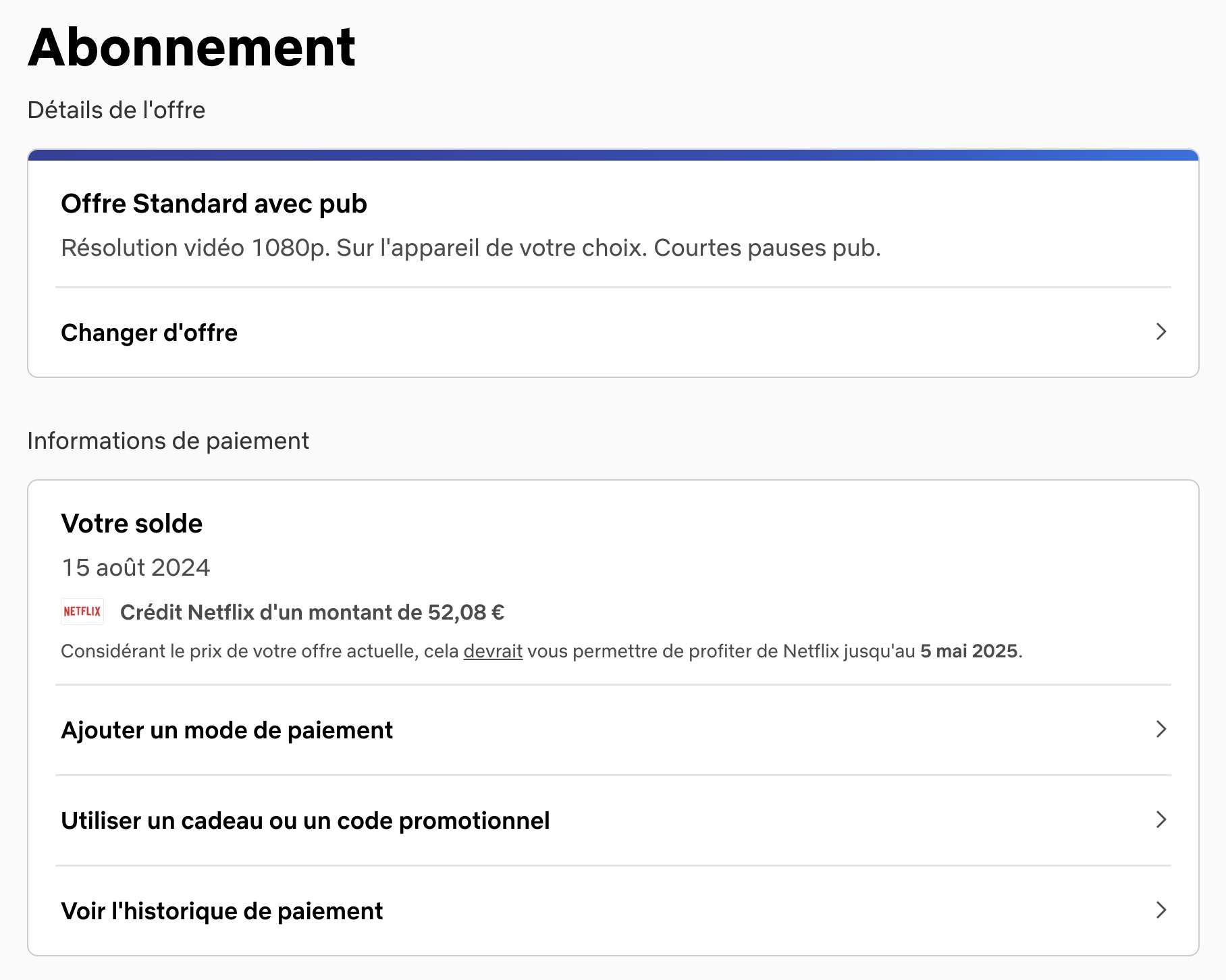
Task: Click the blue gradient bar atop the offer card
Action: pos(613,155)
